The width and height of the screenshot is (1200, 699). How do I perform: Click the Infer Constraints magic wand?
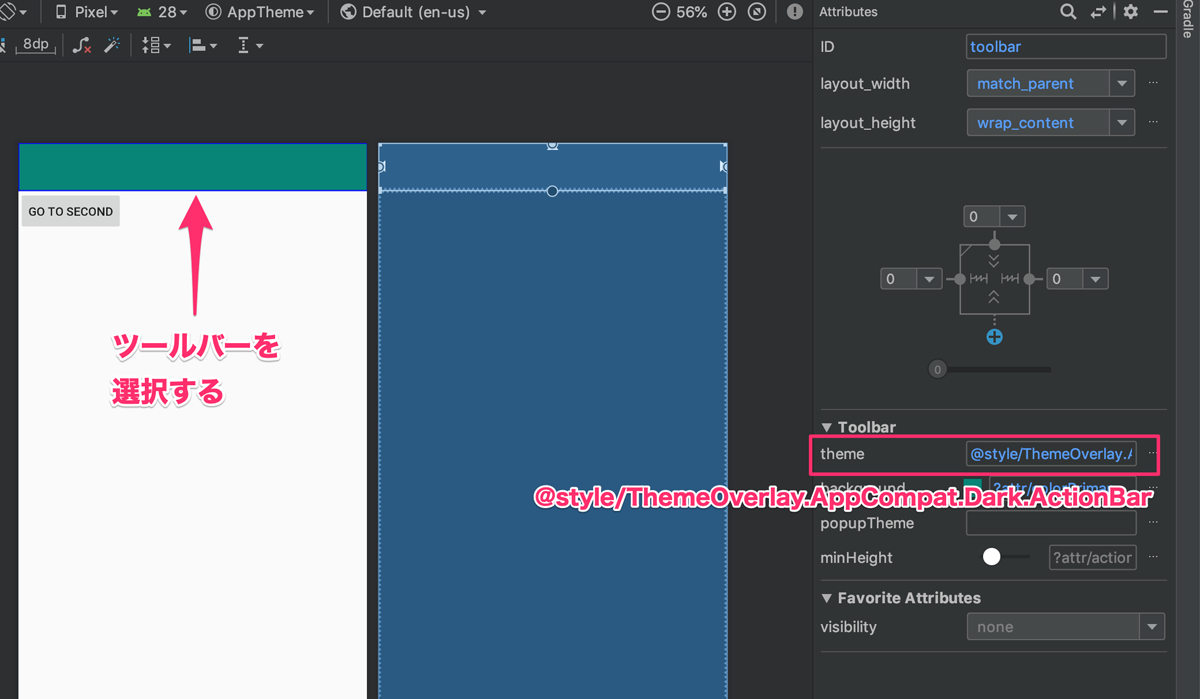click(112, 45)
